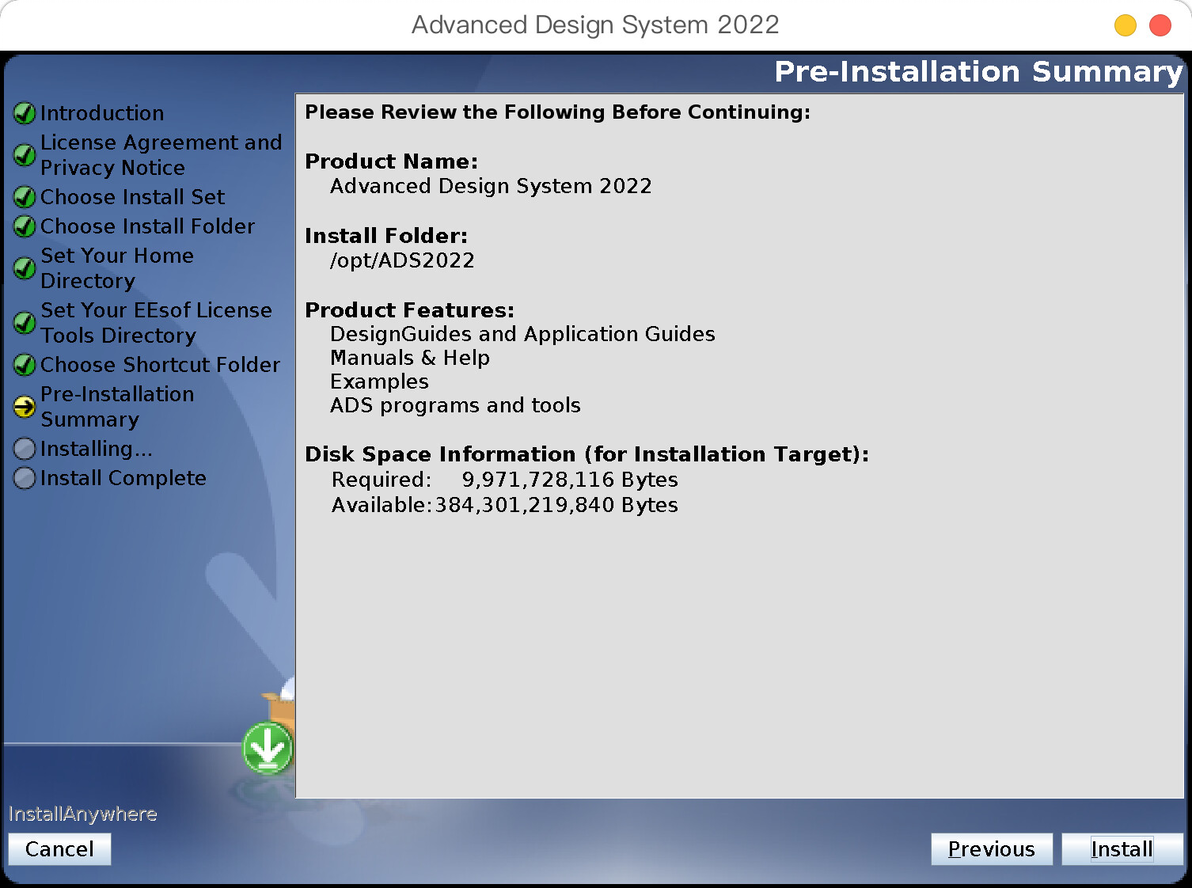This screenshot has height=888, width=1192.
Task: Go back with the Previous button
Action: click(991, 848)
